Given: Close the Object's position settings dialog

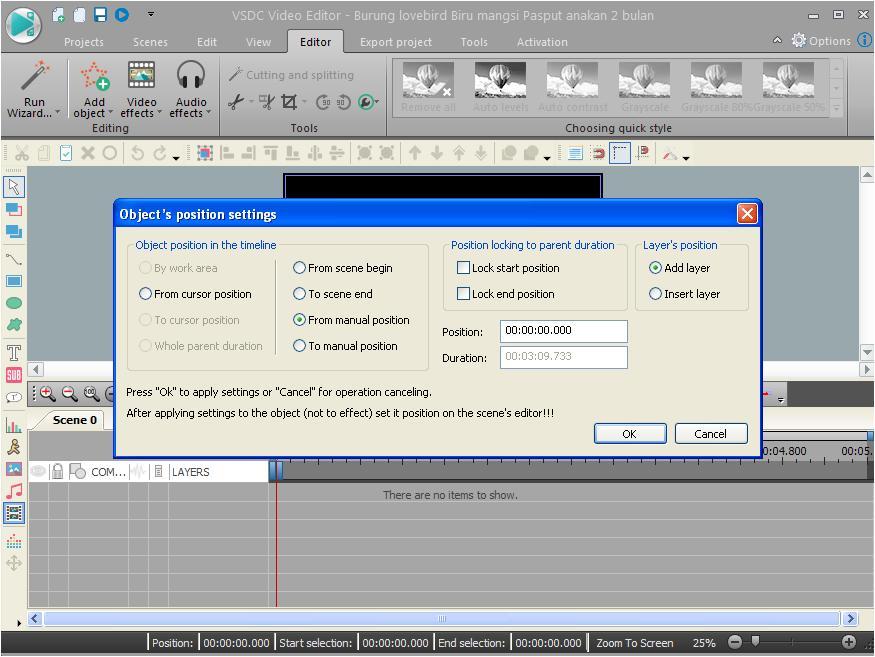Looking at the screenshot, I should (747, 213).
